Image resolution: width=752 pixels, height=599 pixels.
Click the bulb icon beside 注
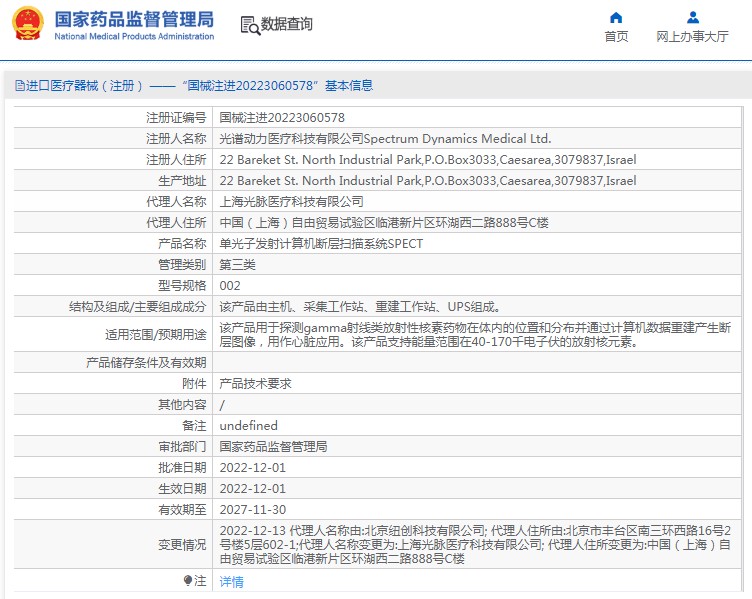(188, 581)
